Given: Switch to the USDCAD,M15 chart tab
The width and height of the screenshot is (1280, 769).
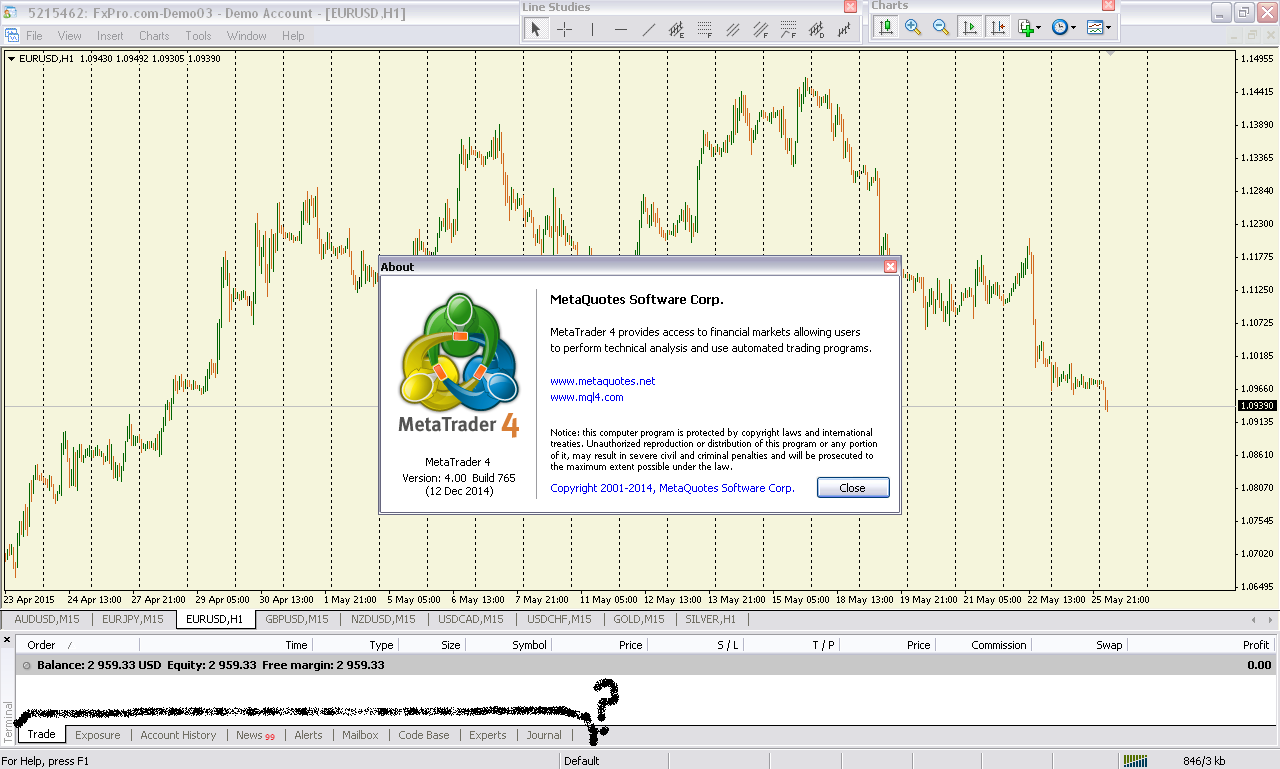Looking at the screenshot, I should coord(471,619).
